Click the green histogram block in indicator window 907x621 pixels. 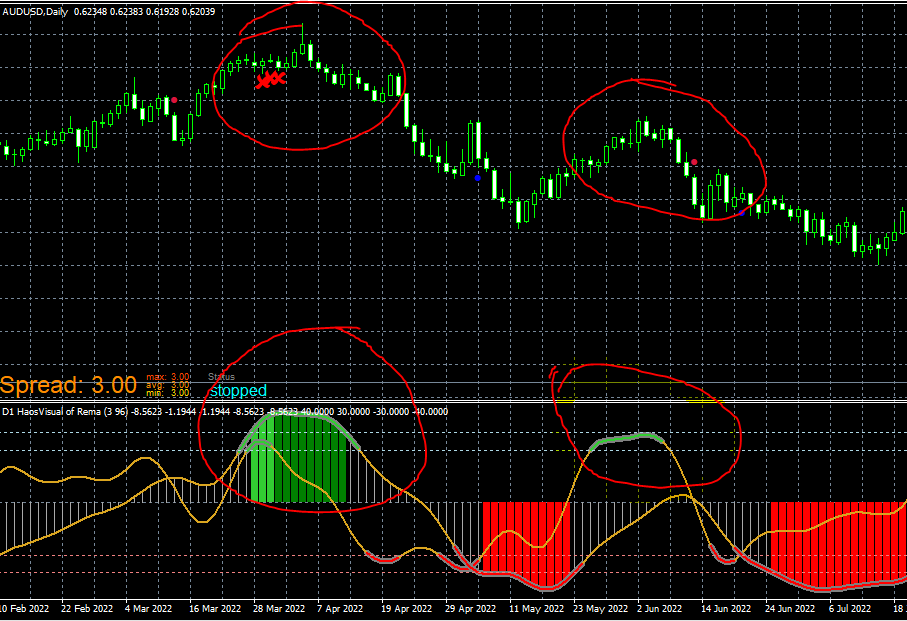point(298,459)
